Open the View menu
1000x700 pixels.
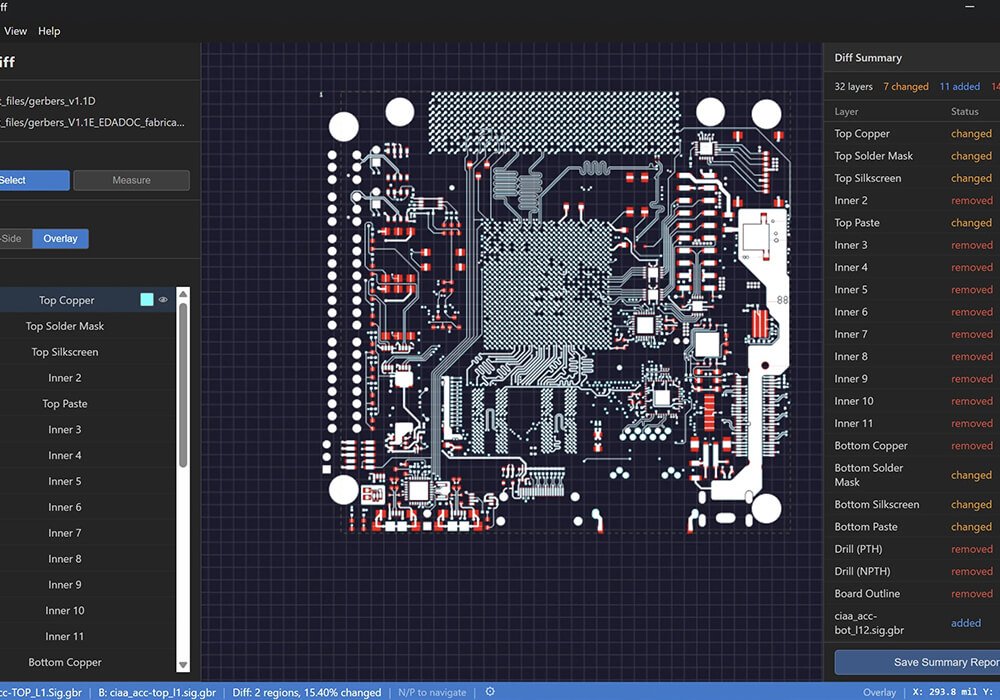(x=15, y=31)
